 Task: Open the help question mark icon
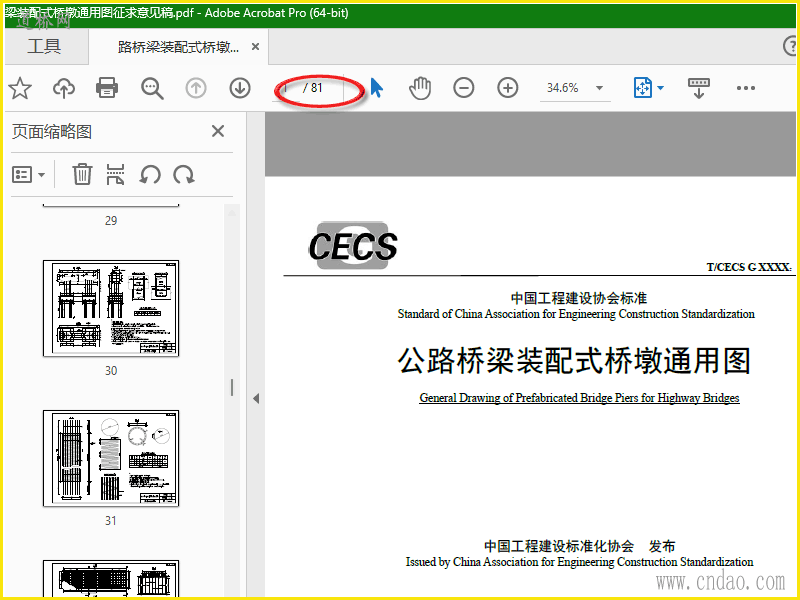[790, 46]
